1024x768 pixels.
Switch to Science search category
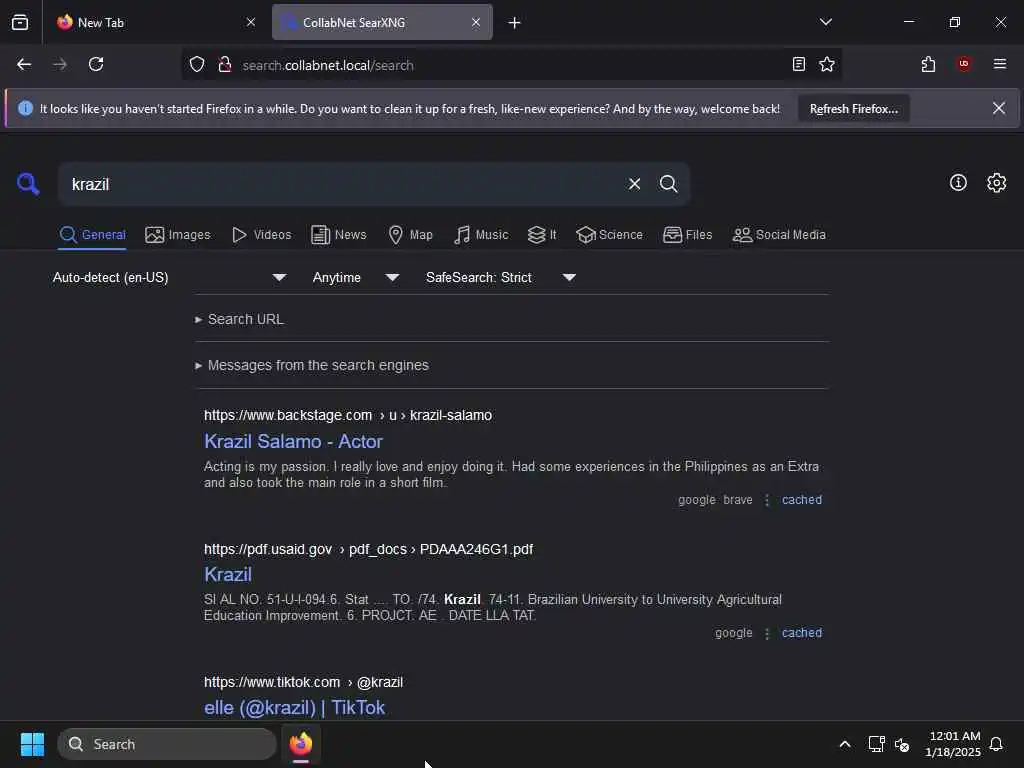[x=609, y=234]
